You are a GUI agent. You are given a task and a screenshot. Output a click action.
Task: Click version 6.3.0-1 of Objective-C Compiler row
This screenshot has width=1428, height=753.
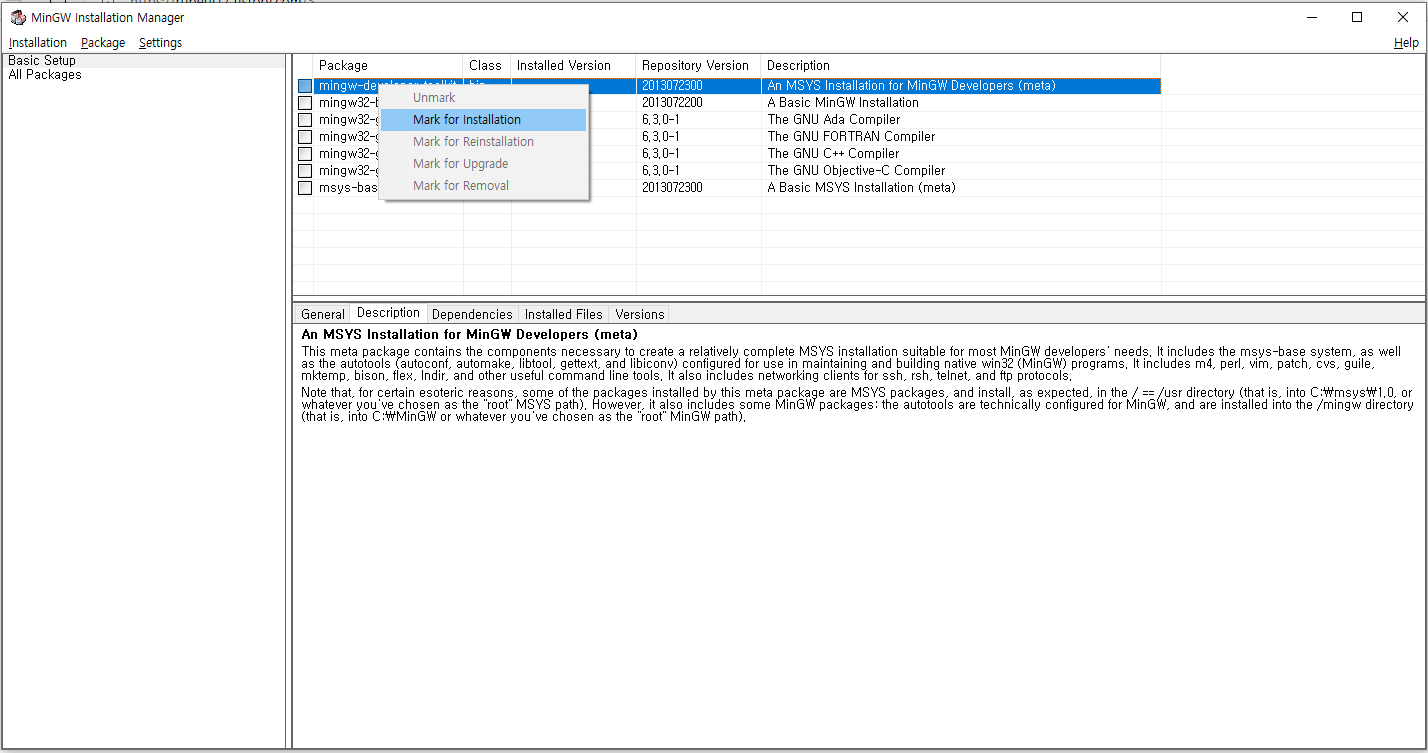(661, 171)
